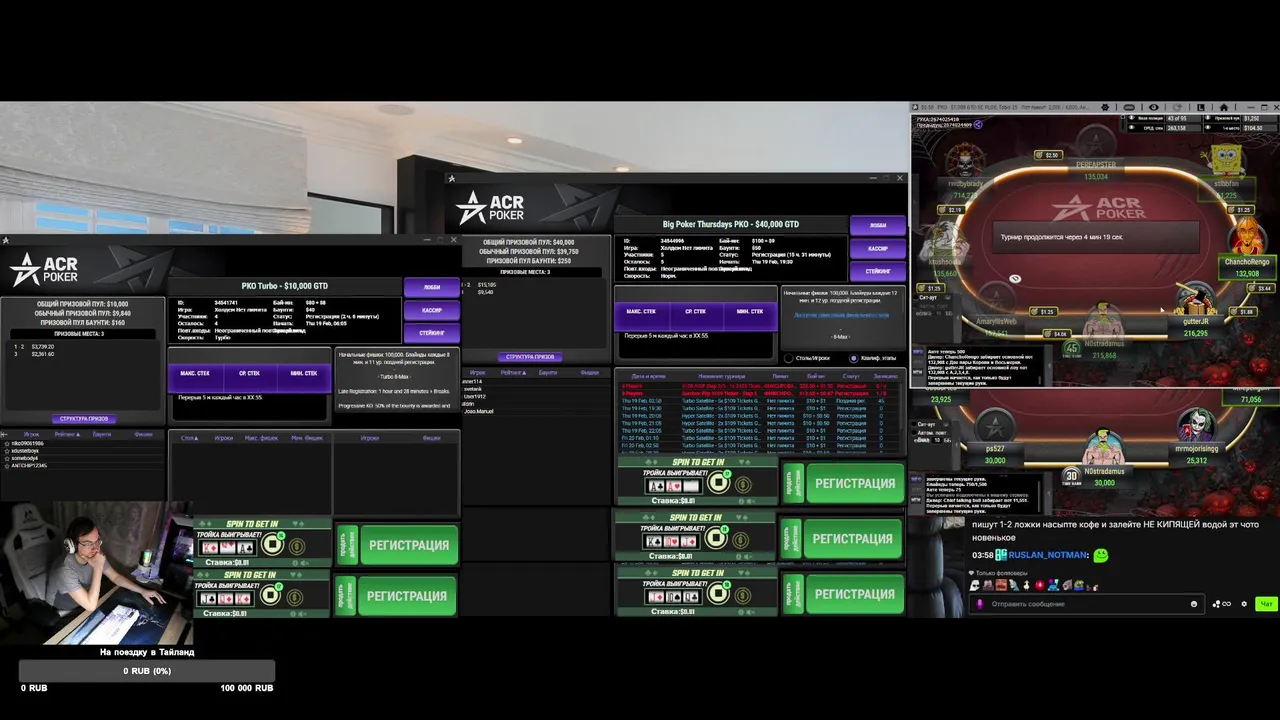Click top продать действие button in Big Poker Thursdays window
Image resolution: width=1280 pixels, height=720 pixels.
click(793, 484)
